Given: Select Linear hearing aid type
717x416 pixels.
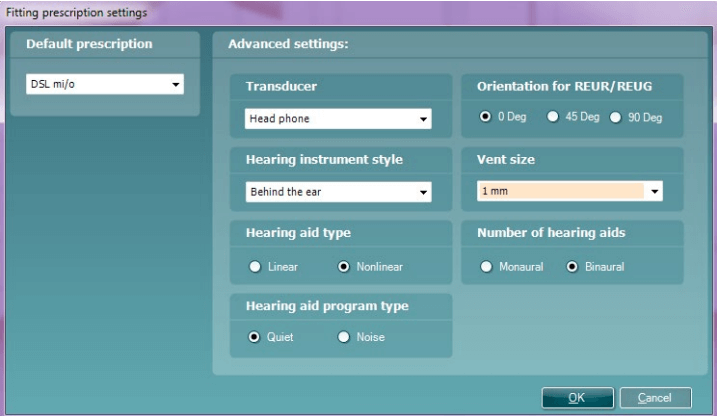Looking at the screenshot, I should (255, 267).
